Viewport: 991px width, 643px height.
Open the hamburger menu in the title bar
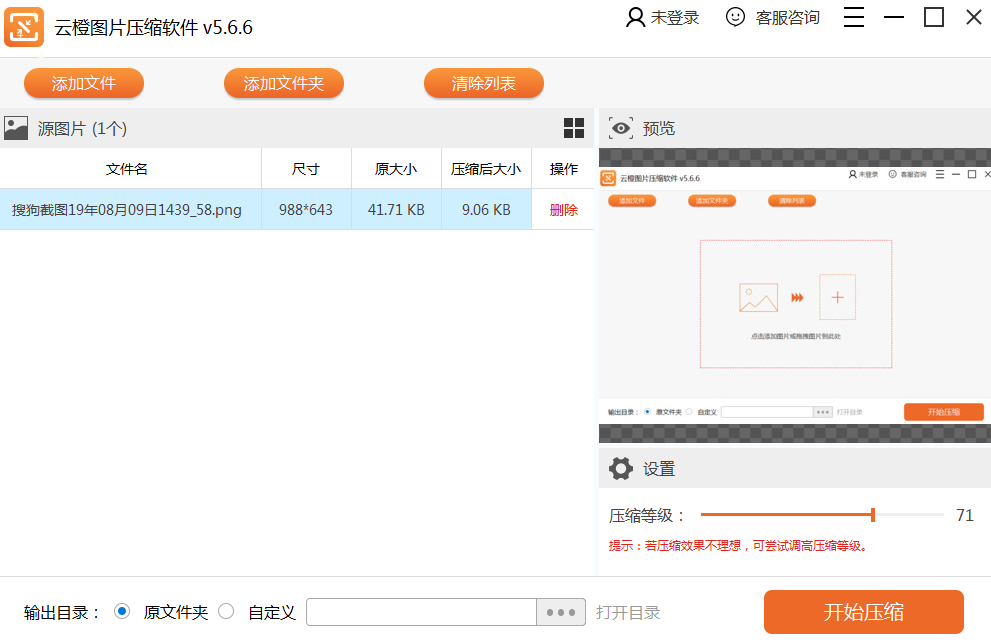point(854,17)
